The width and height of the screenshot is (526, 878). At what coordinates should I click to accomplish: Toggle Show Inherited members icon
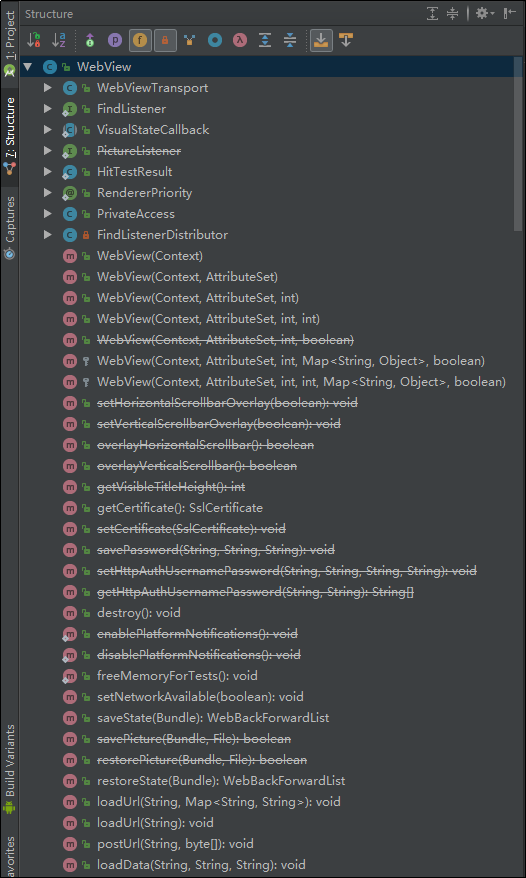click(90, 40)
